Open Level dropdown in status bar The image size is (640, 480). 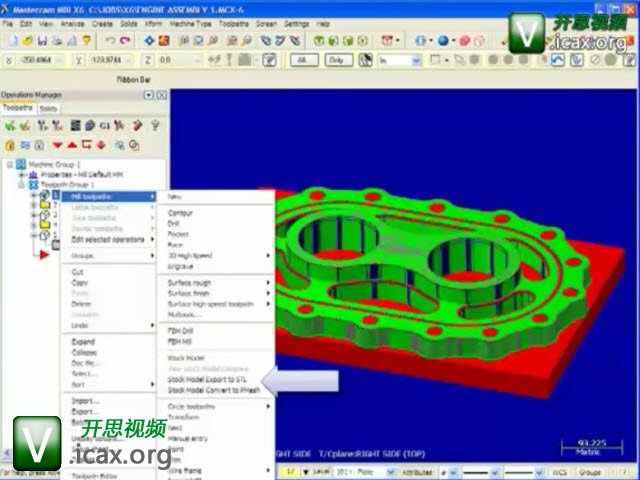click(391, 472)
